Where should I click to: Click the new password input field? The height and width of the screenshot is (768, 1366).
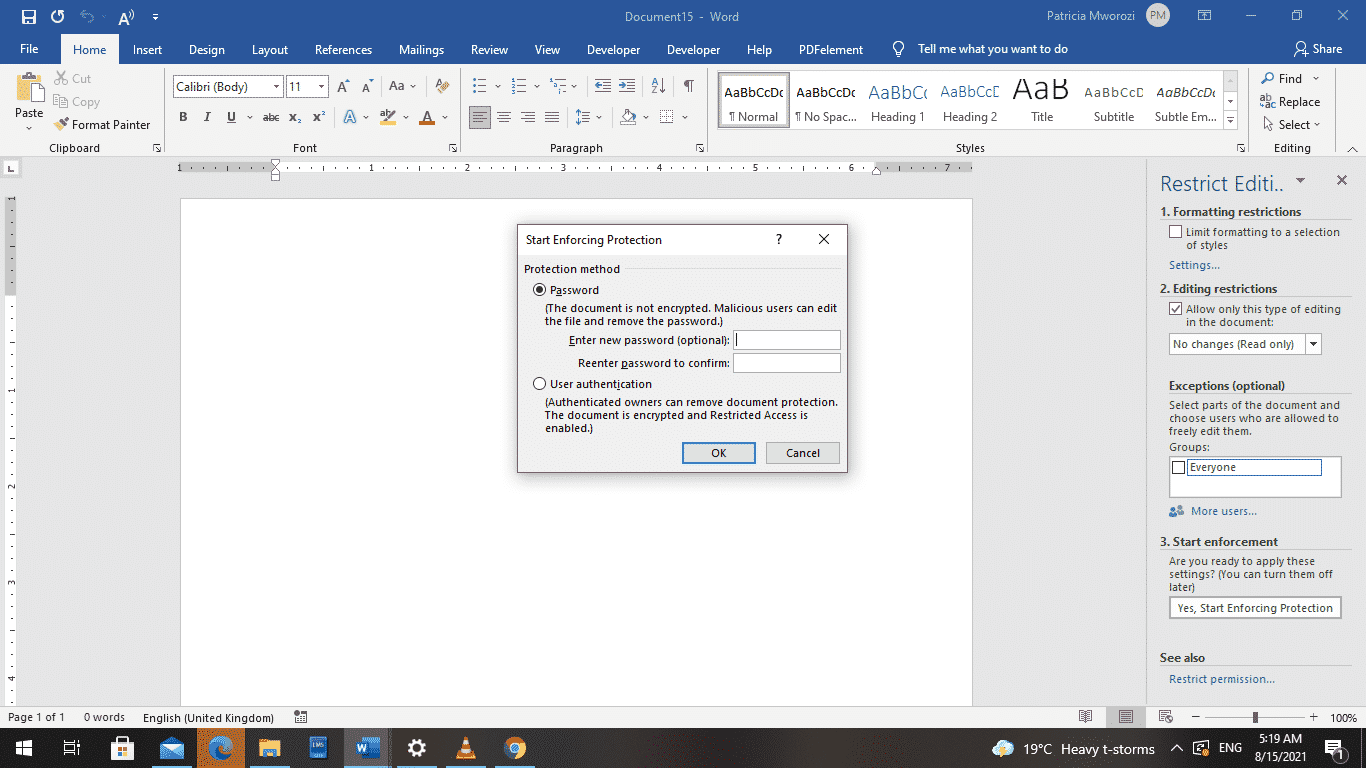pos(786,339)
